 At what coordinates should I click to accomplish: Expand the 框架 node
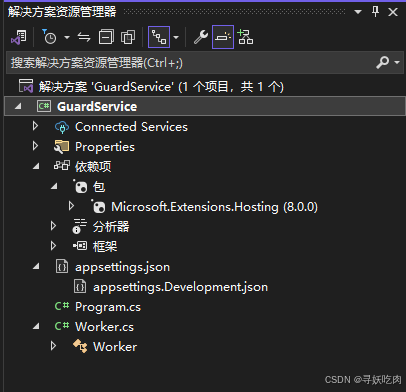53,246
